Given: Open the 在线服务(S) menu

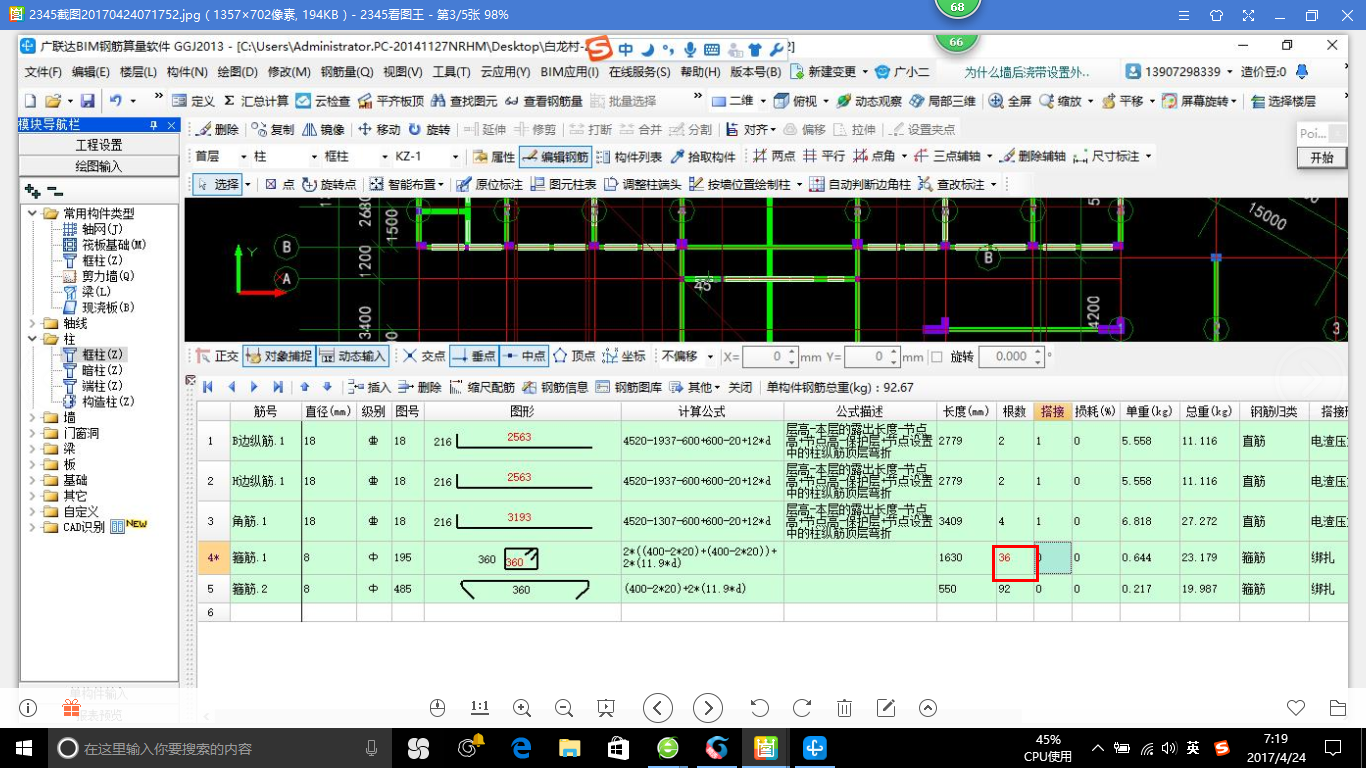Looking at the screenshot, I should coord(640,72).
